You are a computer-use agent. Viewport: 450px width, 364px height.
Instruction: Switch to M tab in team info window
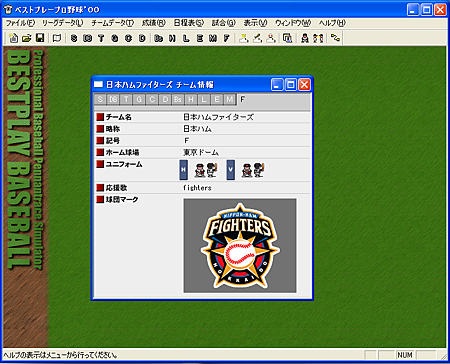coord(230,99)
